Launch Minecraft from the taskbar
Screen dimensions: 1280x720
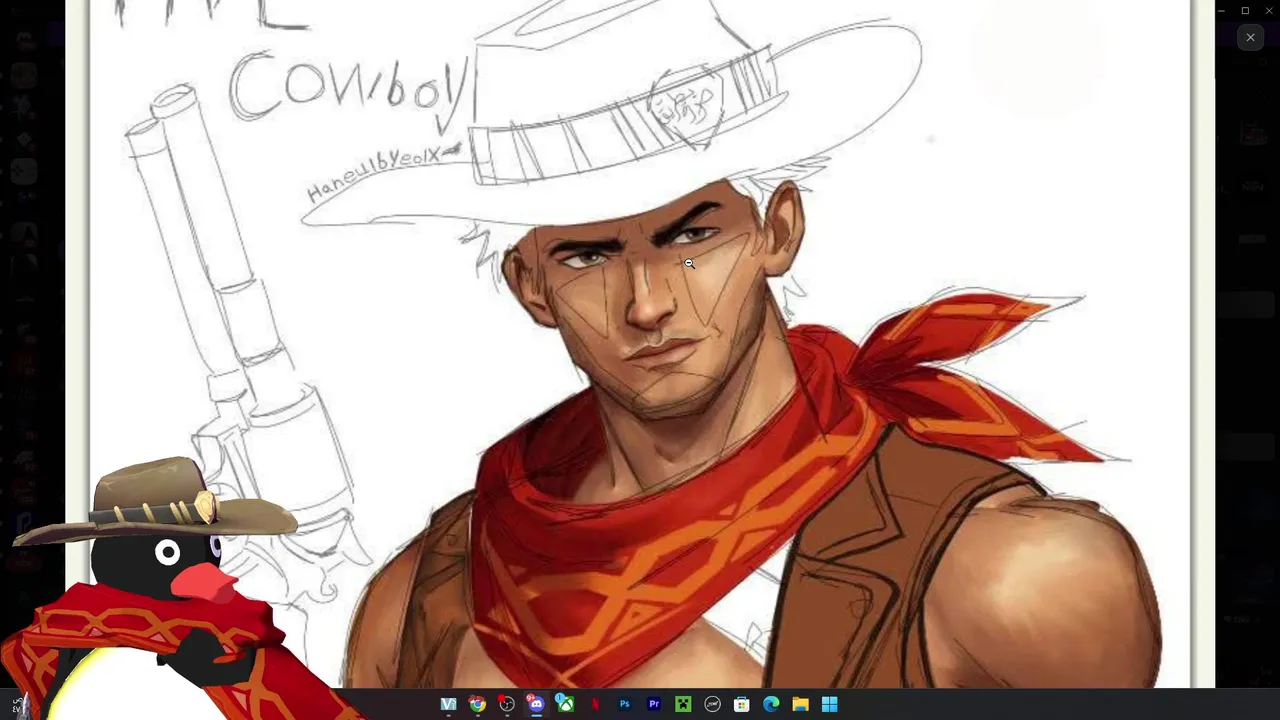point(683,705)
